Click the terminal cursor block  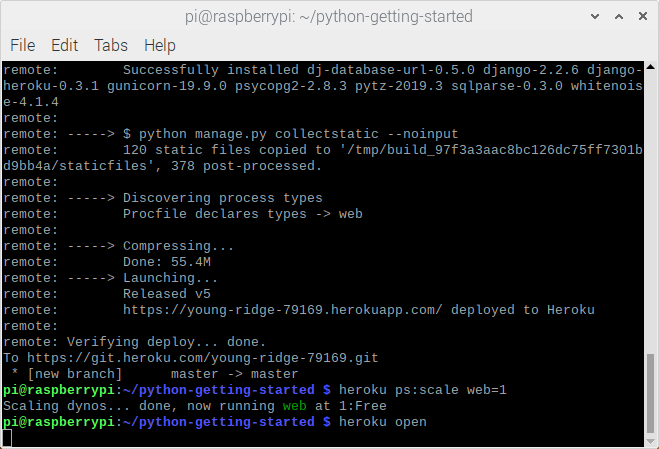coord(7,438)
